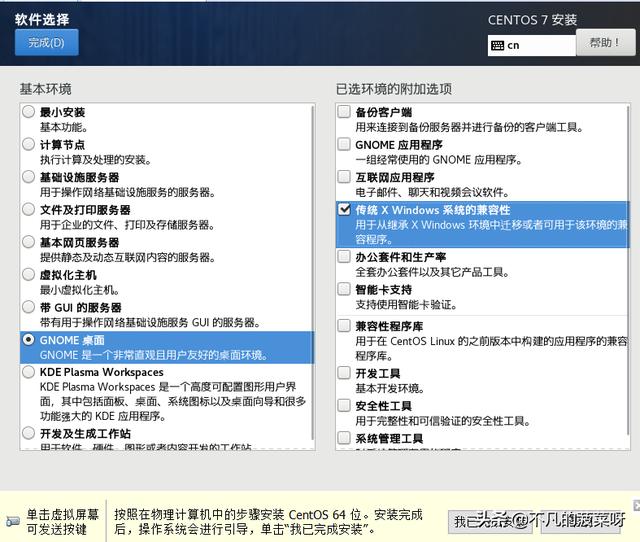
Task: Uncheck 传统 X Windows 系统的兼容性
Action: (x=344, y=210)
